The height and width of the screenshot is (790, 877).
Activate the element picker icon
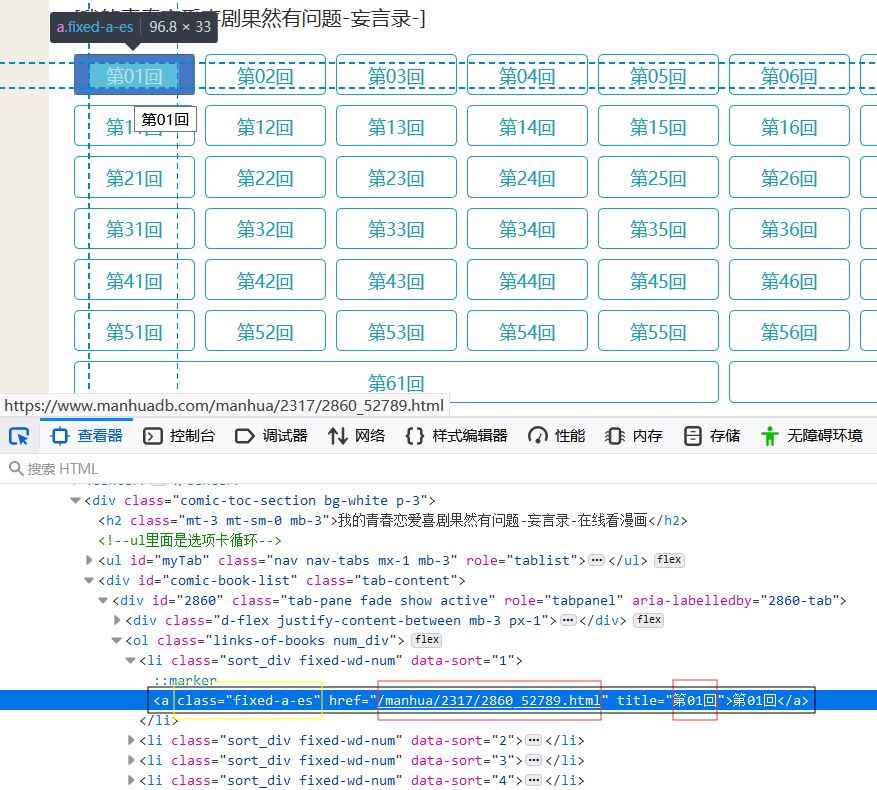click(x=19, y=436)
